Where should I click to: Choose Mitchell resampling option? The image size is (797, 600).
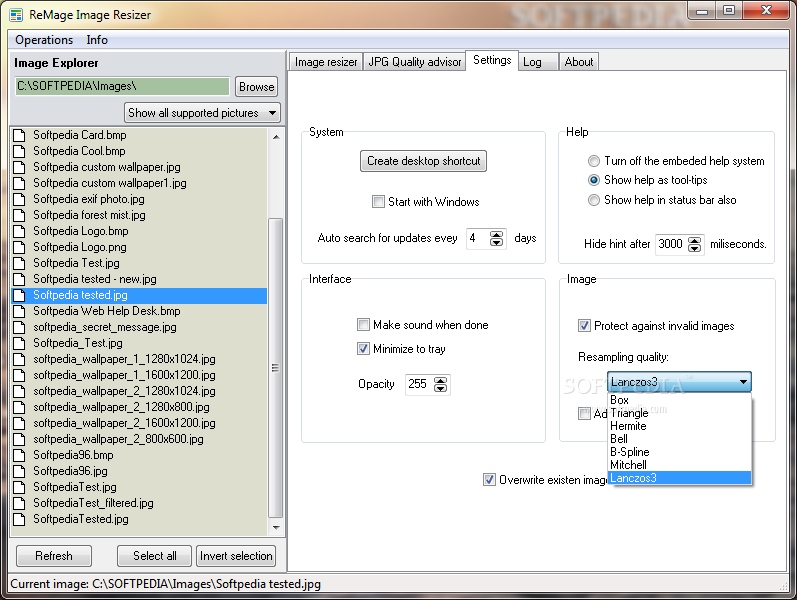pos(680,465)
